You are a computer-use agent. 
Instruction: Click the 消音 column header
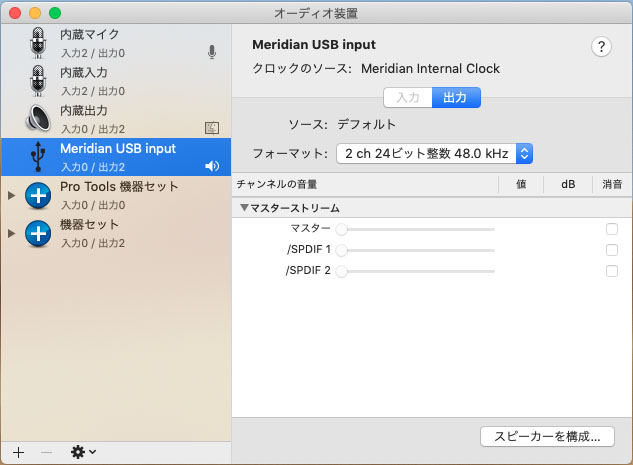(612, 184)
